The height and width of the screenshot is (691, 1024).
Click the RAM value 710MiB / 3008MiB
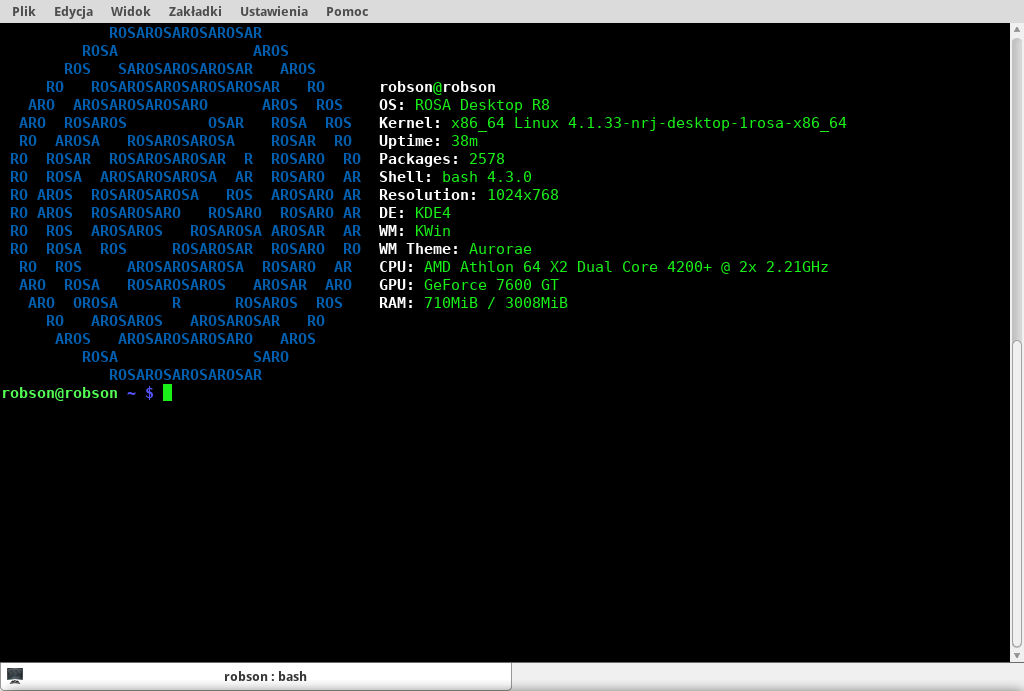coord(496,303)
